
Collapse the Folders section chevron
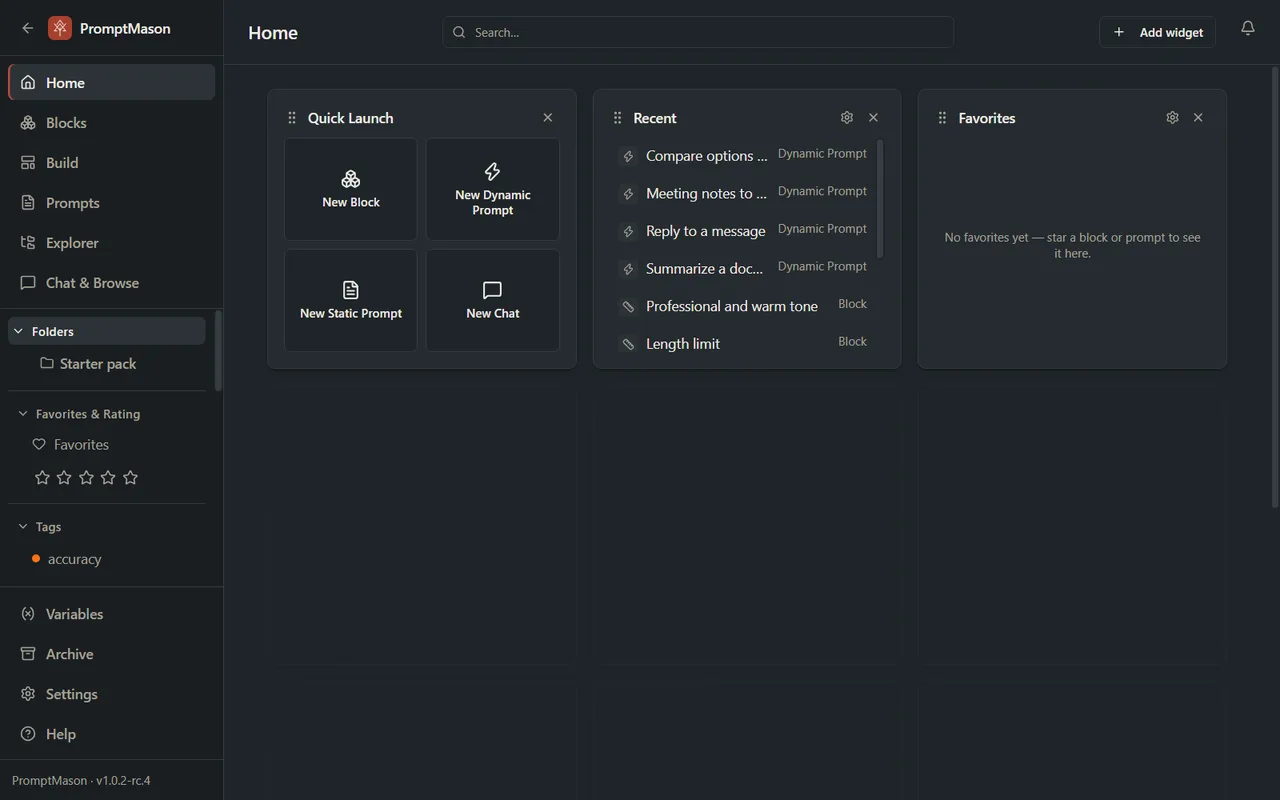18,331
